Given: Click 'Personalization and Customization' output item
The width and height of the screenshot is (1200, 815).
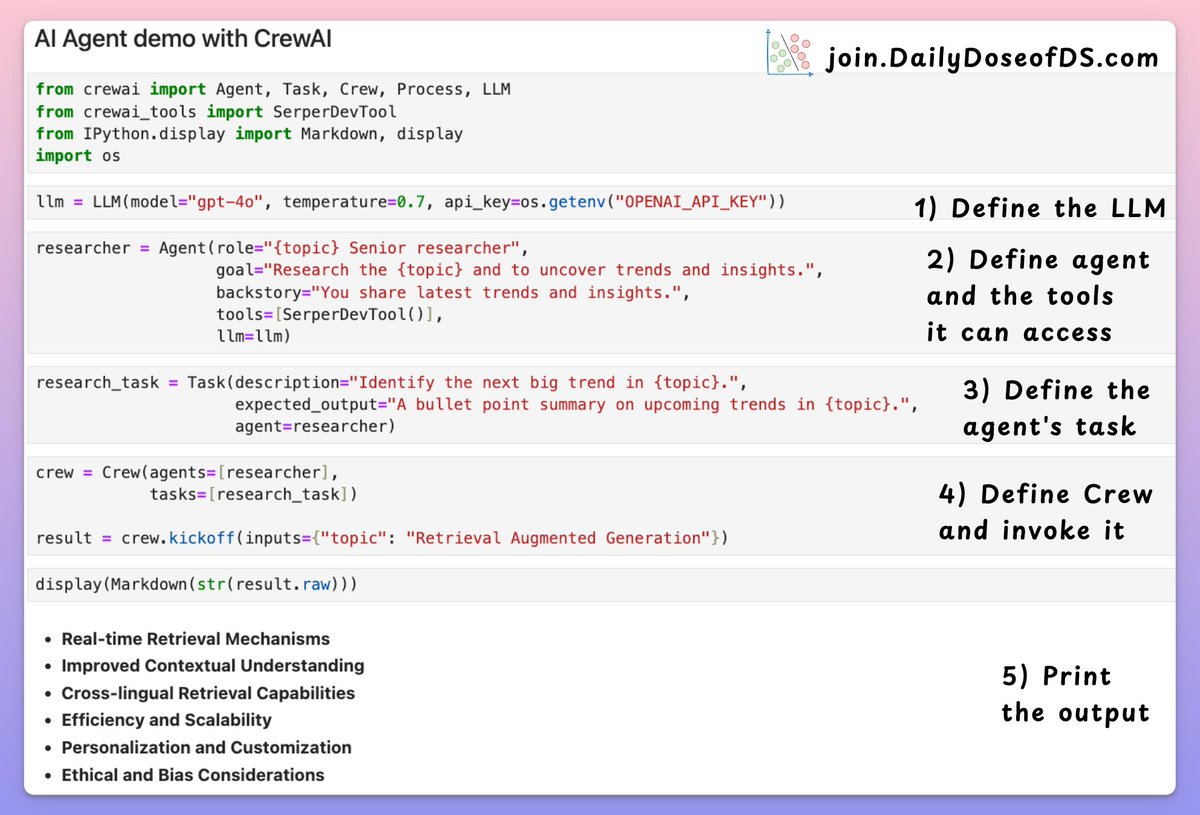Looking at the screenshot, I should click(206, 747).
